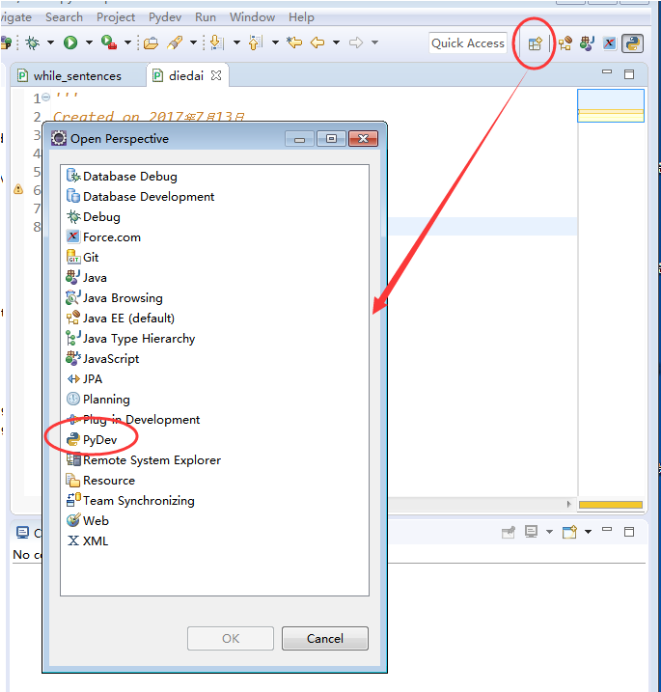Click the Next Annotation arrow icon

(217, 43)
